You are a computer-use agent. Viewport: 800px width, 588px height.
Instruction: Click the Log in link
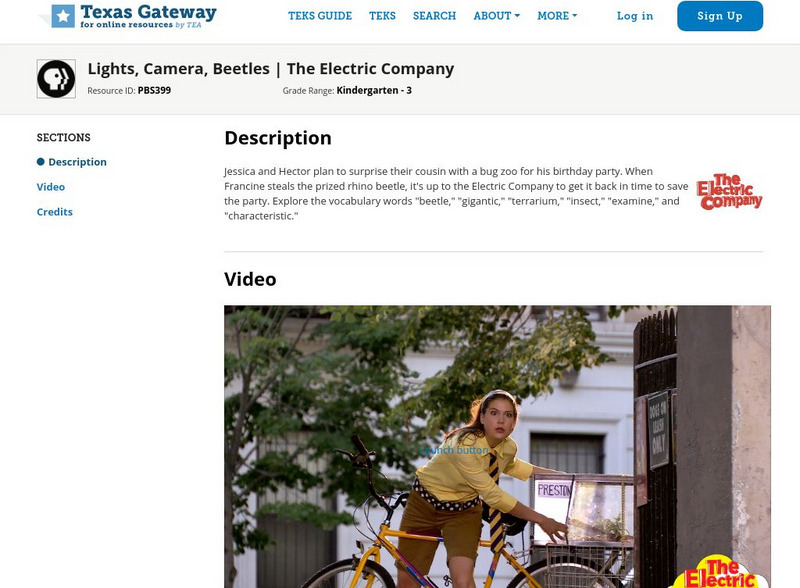tap(635, 16)
